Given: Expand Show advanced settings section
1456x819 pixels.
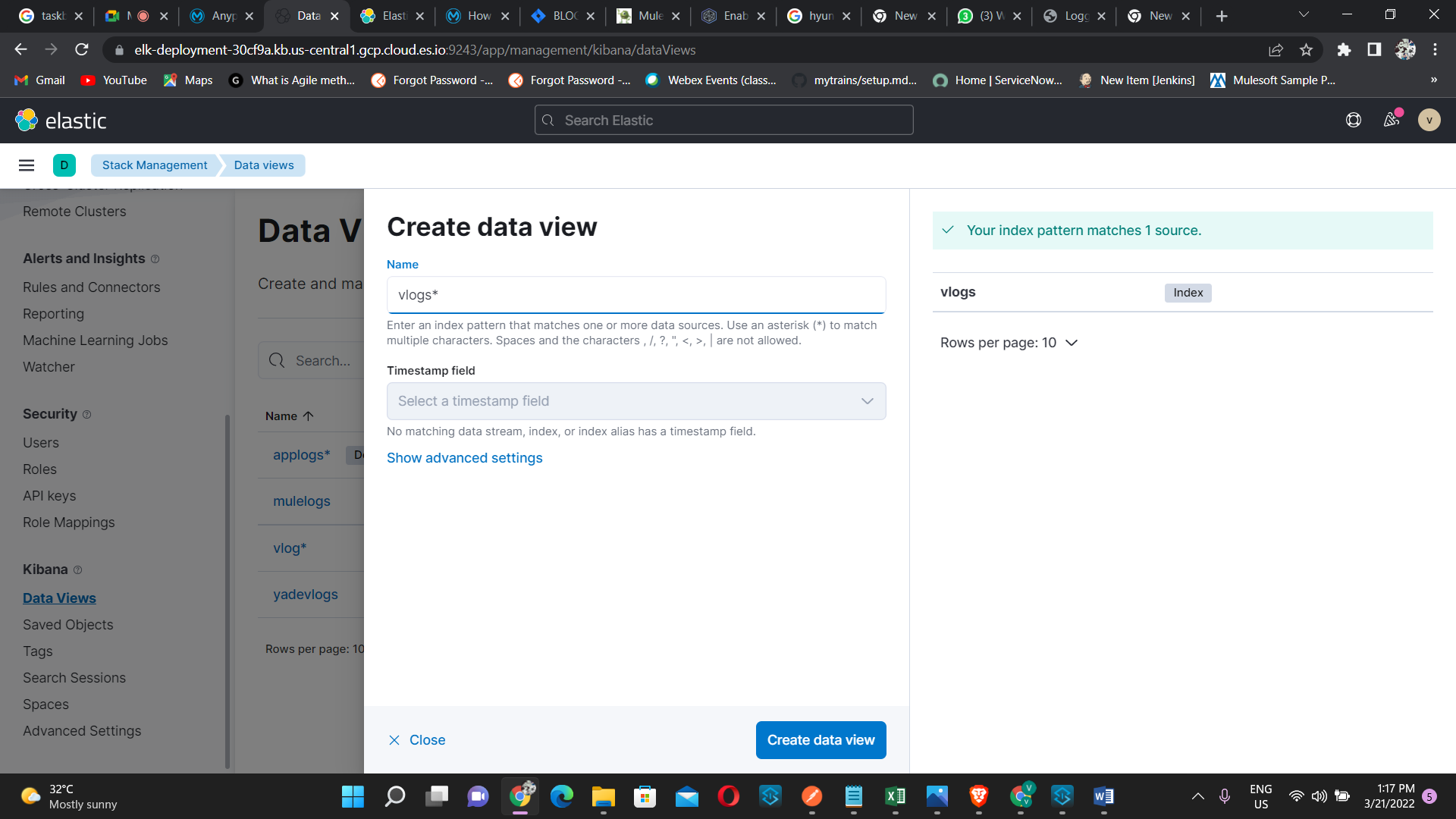Looking at the screenshot, I should [465, 457].
